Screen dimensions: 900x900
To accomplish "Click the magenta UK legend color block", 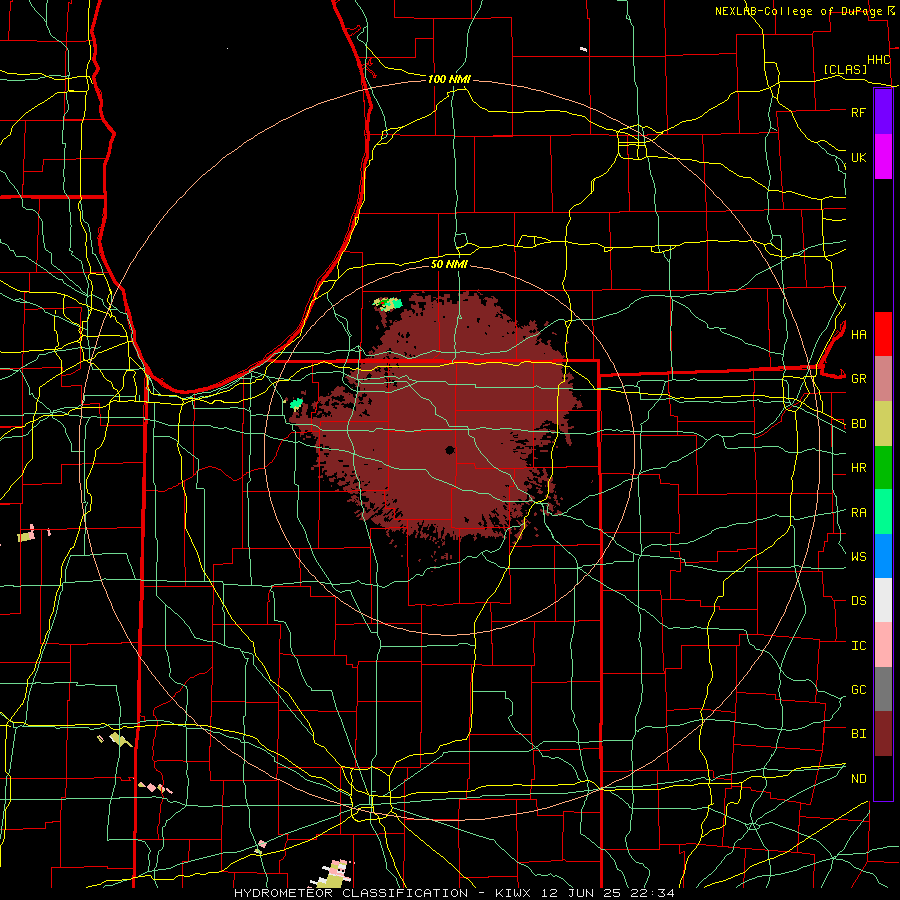I will pos(883,157).
